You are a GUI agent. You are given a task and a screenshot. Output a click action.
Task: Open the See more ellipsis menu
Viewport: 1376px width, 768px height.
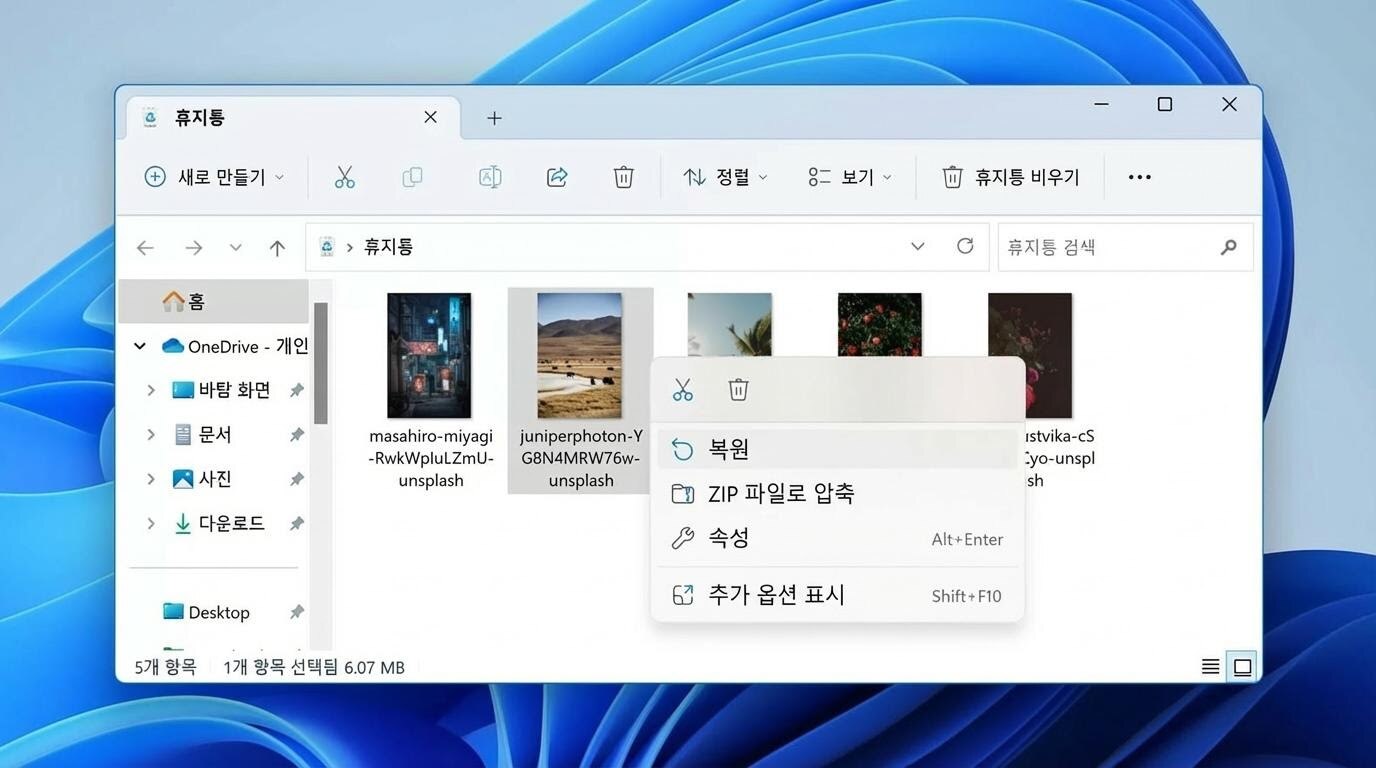(1140, 177)
